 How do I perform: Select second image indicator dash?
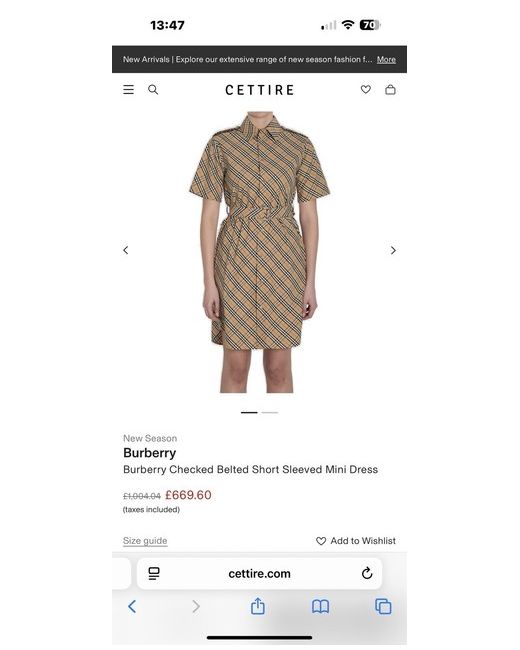270,412
